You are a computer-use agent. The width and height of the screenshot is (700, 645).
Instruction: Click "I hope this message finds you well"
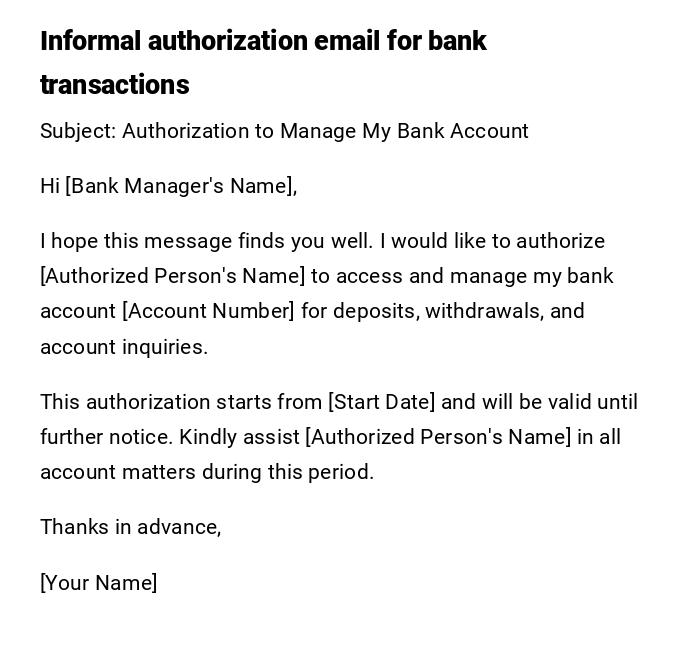pyautogui.click(x=206, y=241)
